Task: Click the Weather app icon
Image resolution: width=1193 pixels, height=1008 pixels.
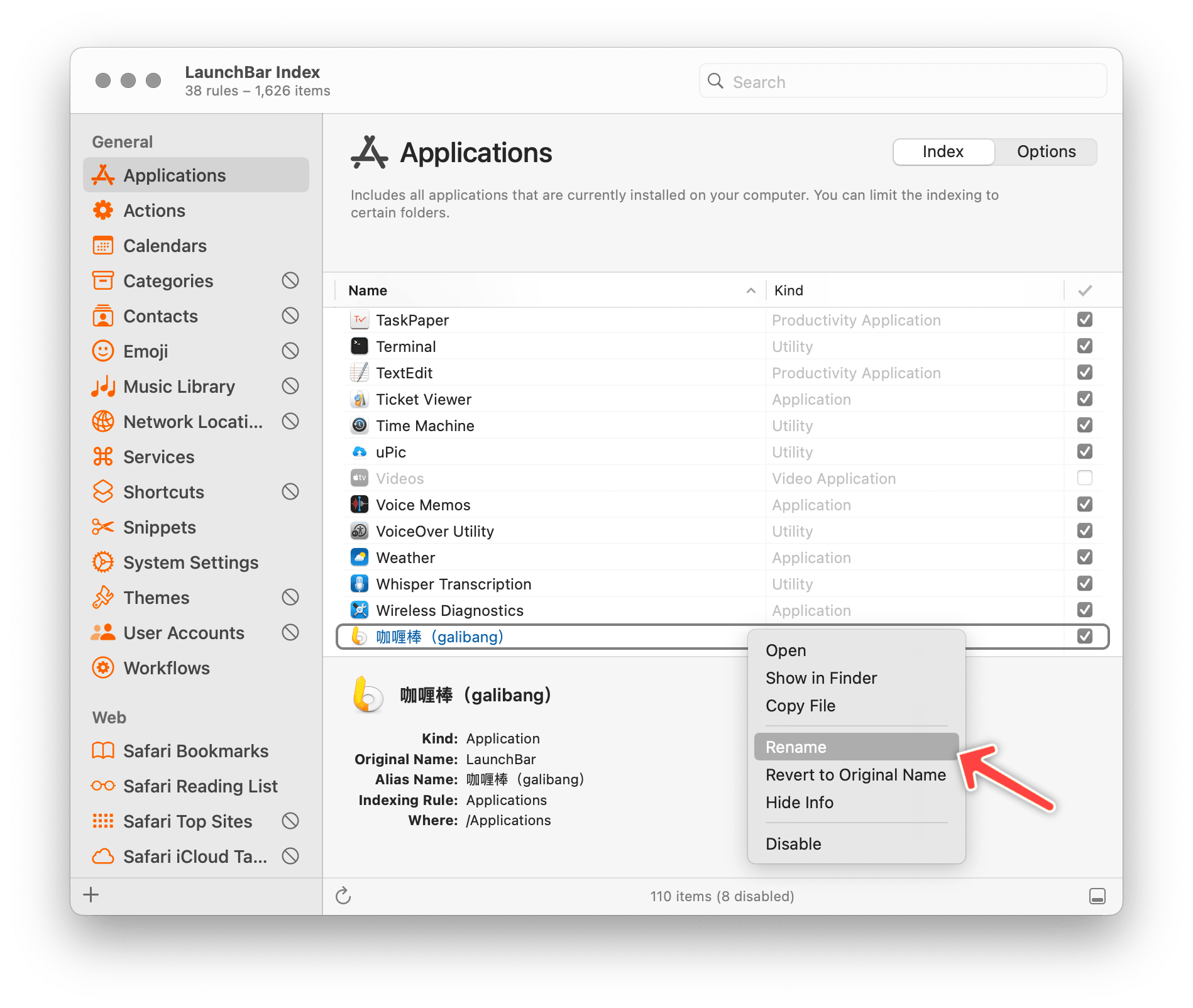Action: click(360, 557)
